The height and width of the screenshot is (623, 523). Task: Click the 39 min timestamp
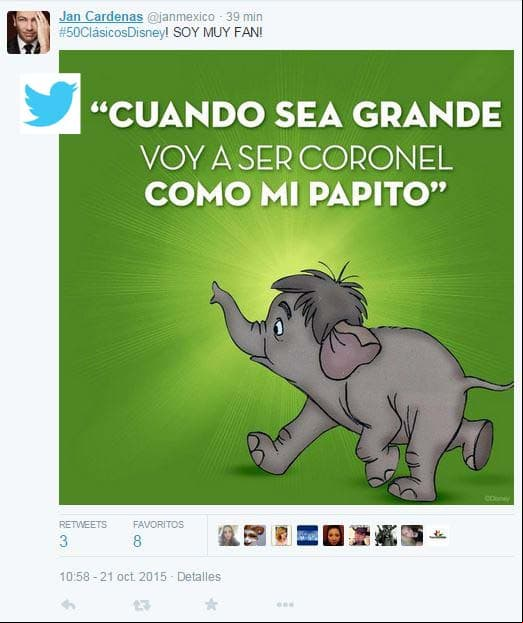[x=244, y=17]
